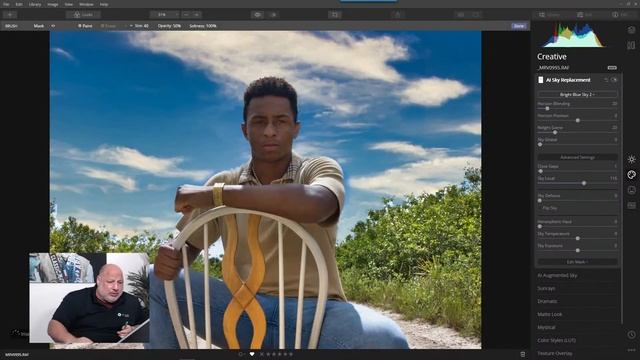Screen dimensions: 640x360
Task: Open the Layers panel icon
Action: click(x=631, y=30)
